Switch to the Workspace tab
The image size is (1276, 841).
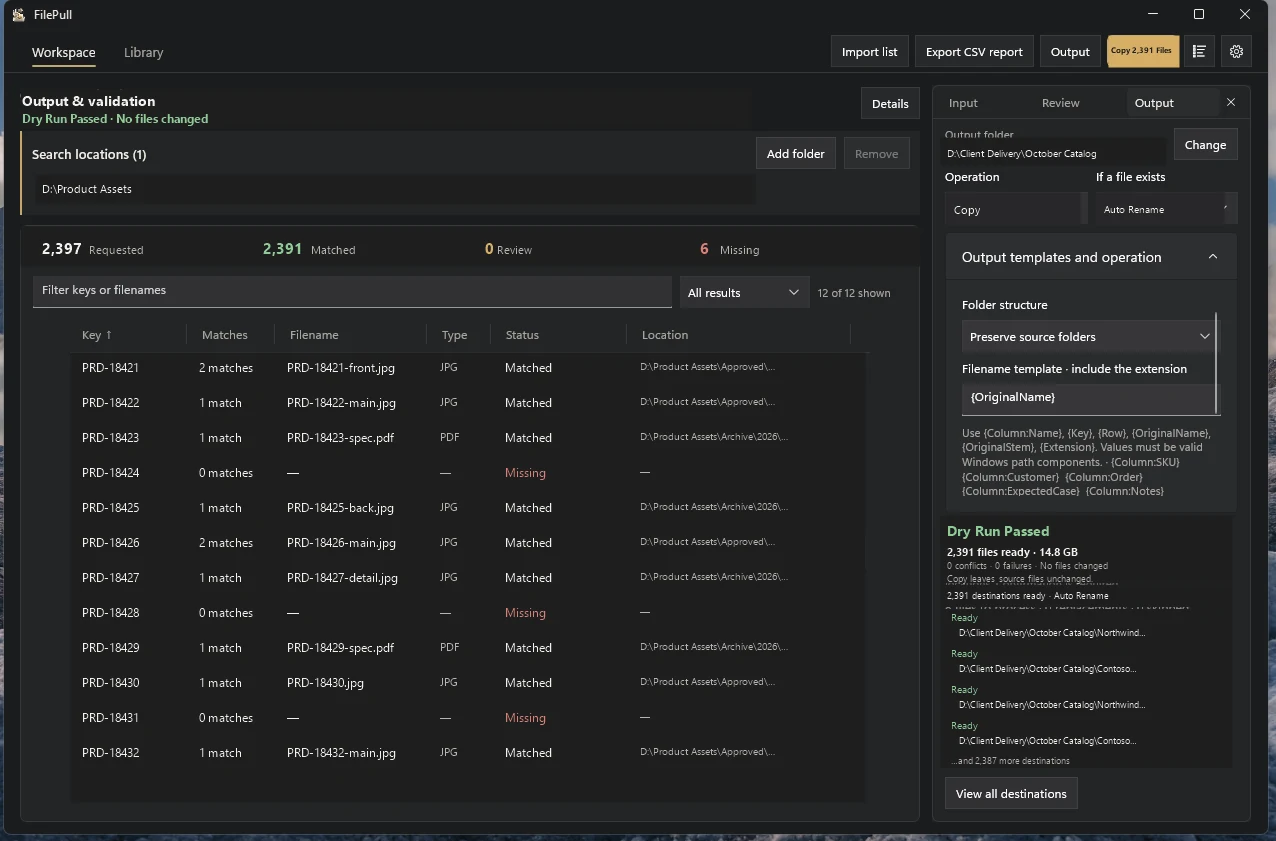click(x=64, y=52)
